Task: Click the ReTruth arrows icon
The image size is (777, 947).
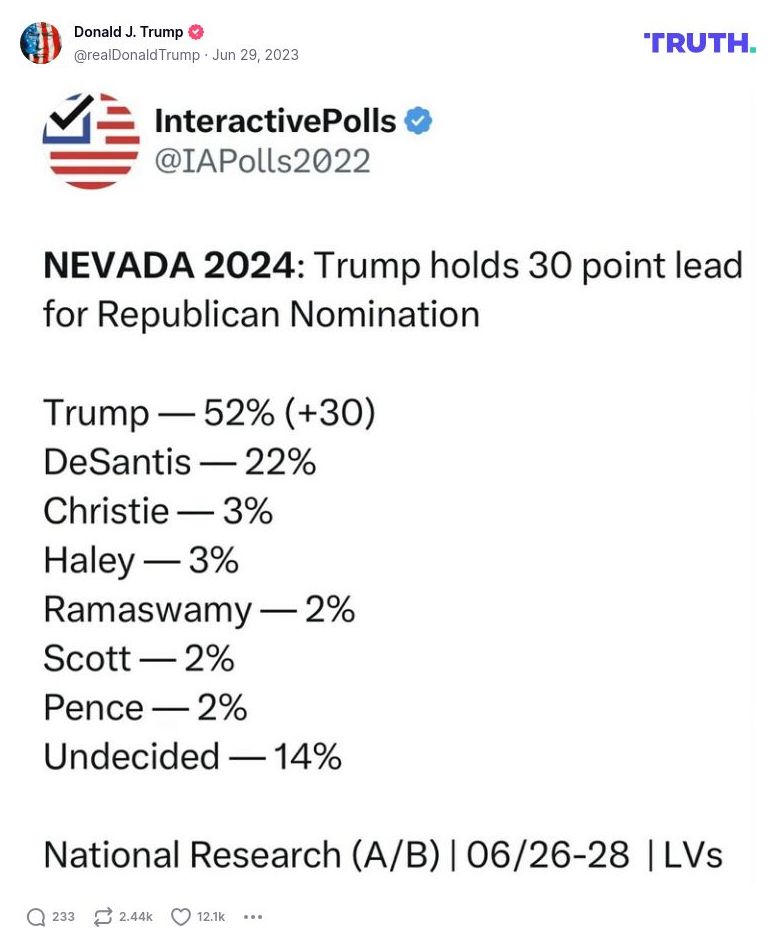Action: 103,917
